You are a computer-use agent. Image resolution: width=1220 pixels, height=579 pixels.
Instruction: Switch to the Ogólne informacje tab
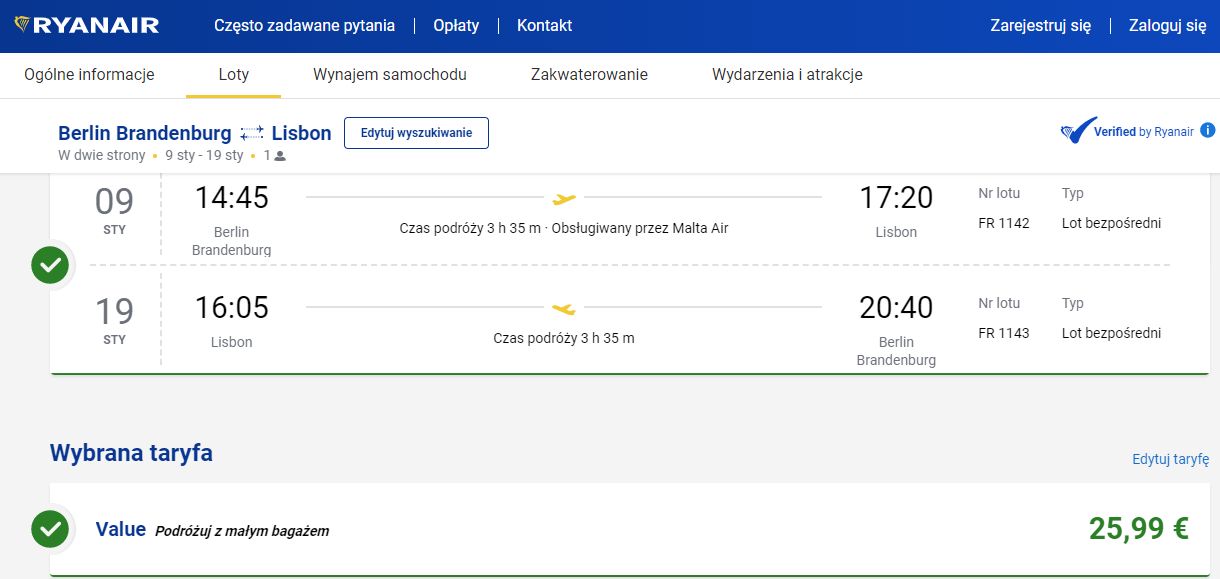click(89, 74)
